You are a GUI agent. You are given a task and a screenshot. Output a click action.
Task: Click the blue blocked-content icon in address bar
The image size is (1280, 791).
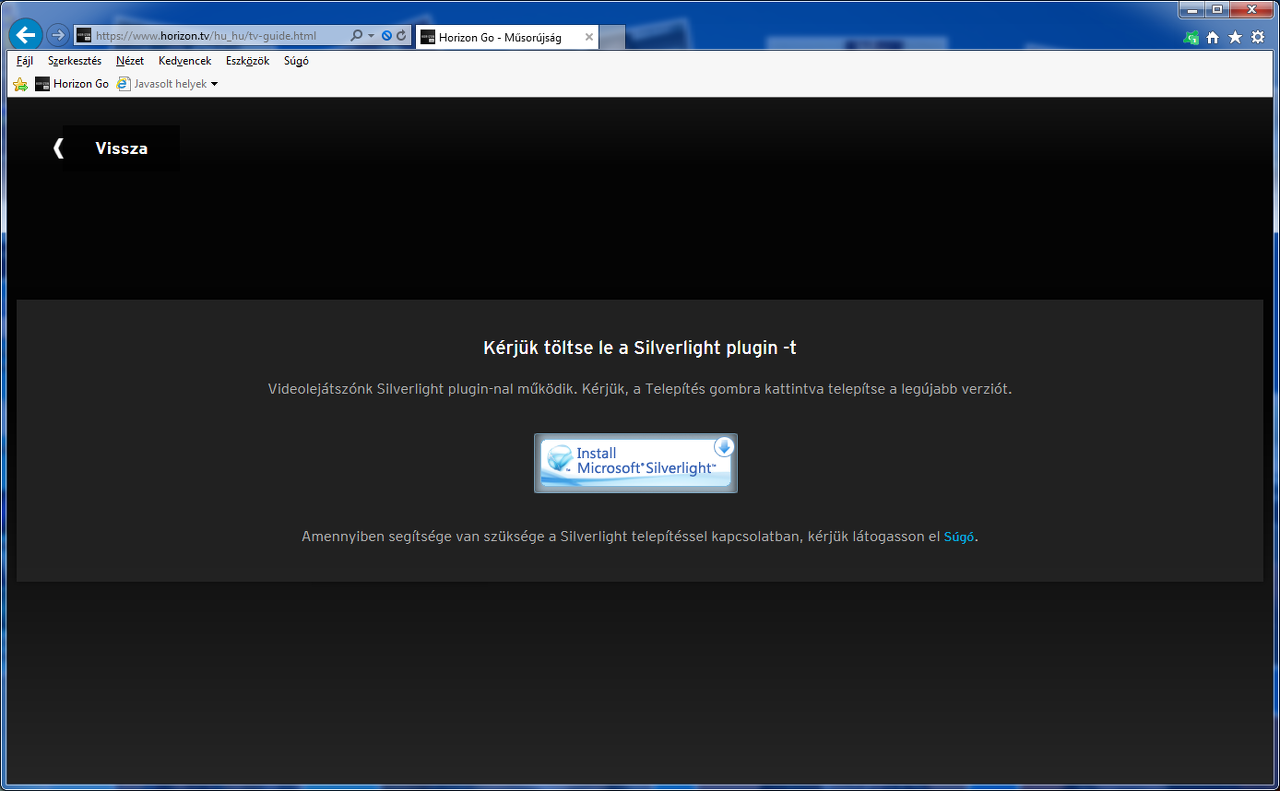click(x=387, y=36)
